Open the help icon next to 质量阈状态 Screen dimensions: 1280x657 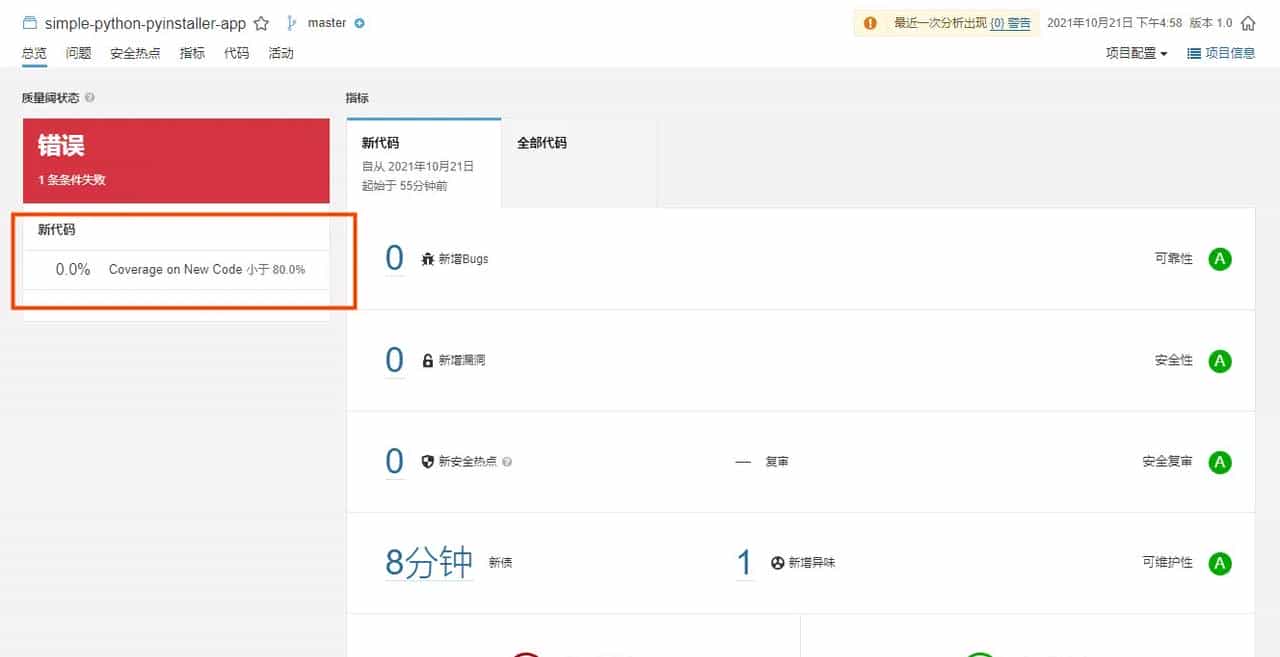click(x=89, y=97)
